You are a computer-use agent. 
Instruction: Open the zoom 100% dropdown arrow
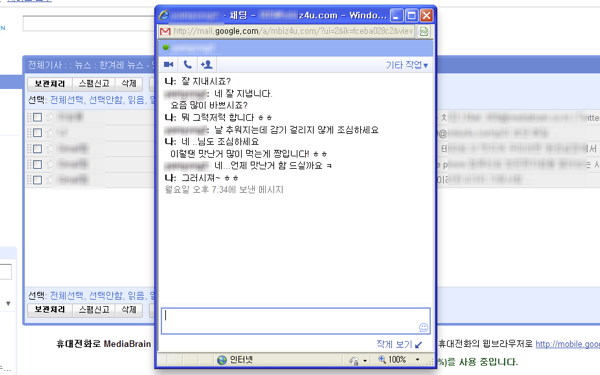[417, 360]
